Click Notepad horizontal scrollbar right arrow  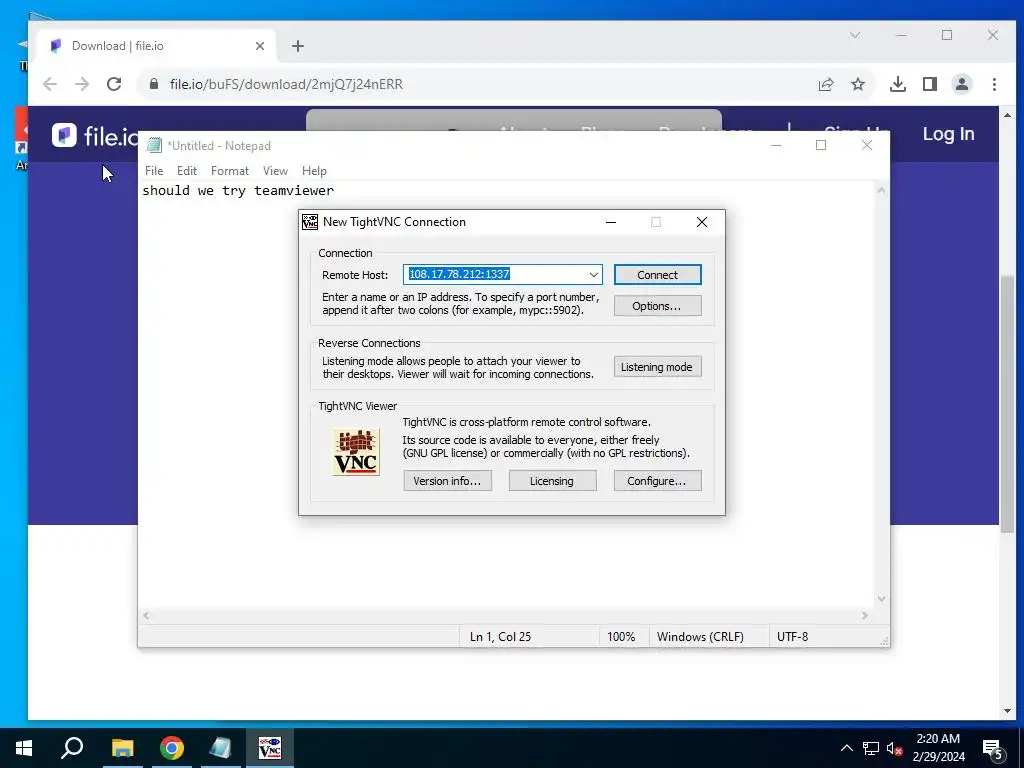coord(865,616)
